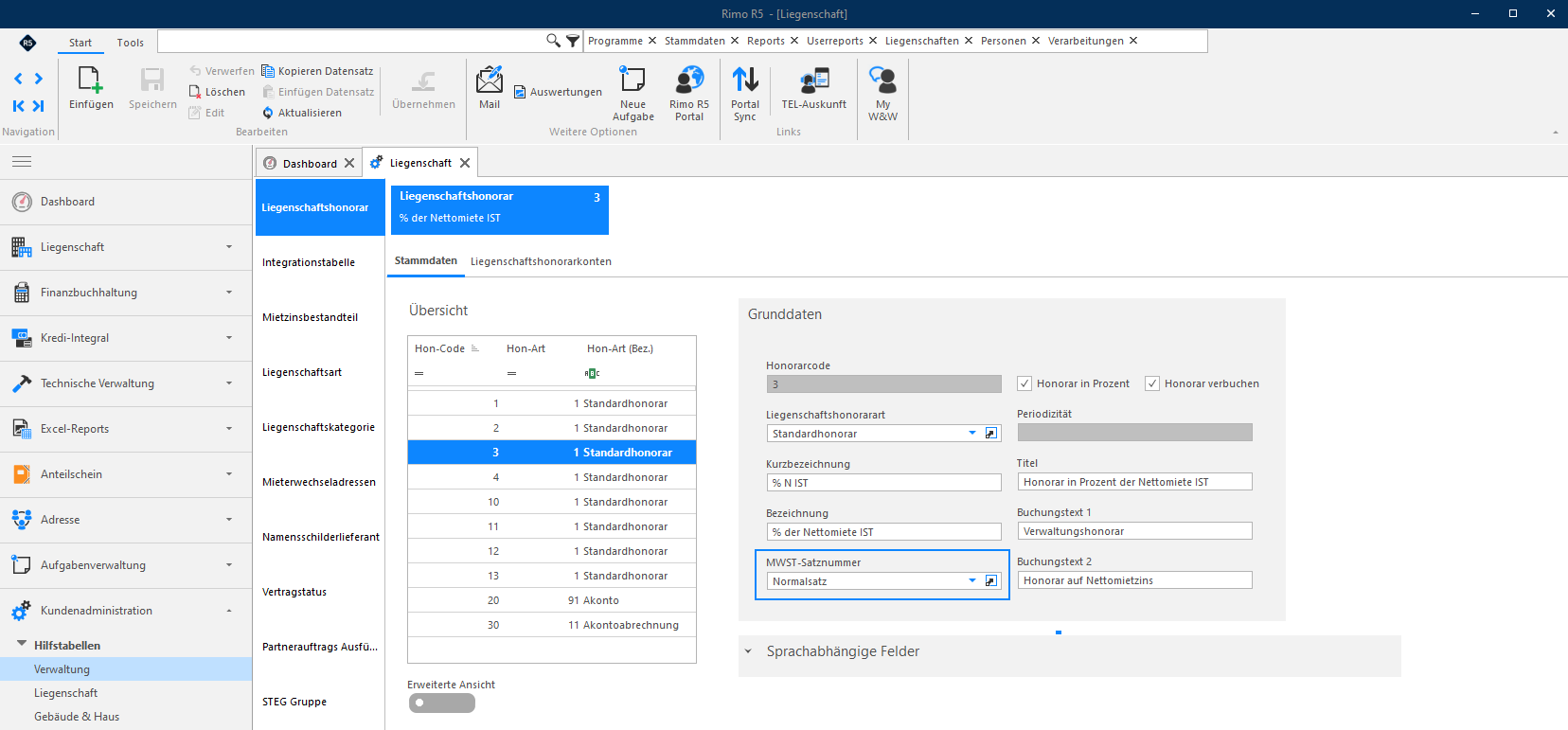Switch on Erweiterte Ansicht toggle

coord(442,703)
